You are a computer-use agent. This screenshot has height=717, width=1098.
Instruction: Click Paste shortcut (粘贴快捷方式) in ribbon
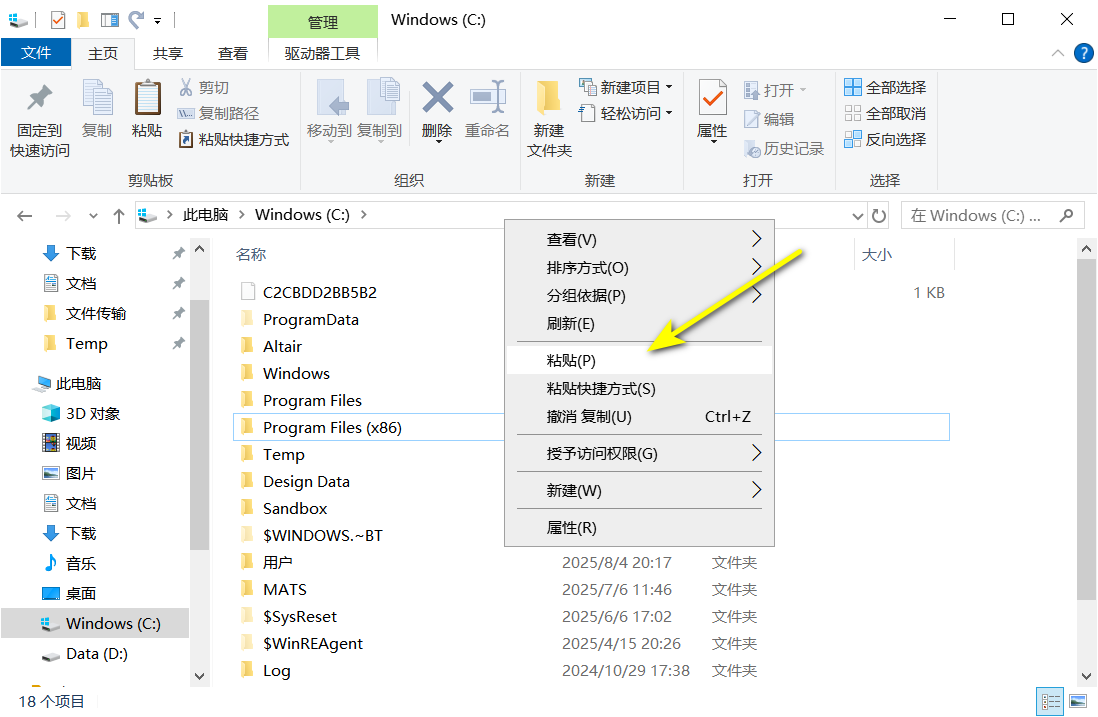(x=233, y=139)
